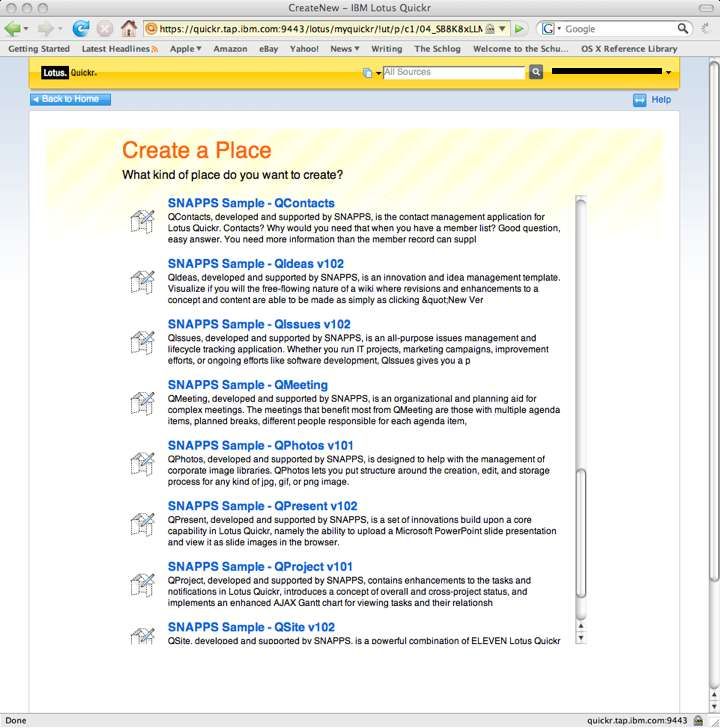Open the user account dropdown arrow
The height and width of the screenshot is (728, 720).
(668, 72)
